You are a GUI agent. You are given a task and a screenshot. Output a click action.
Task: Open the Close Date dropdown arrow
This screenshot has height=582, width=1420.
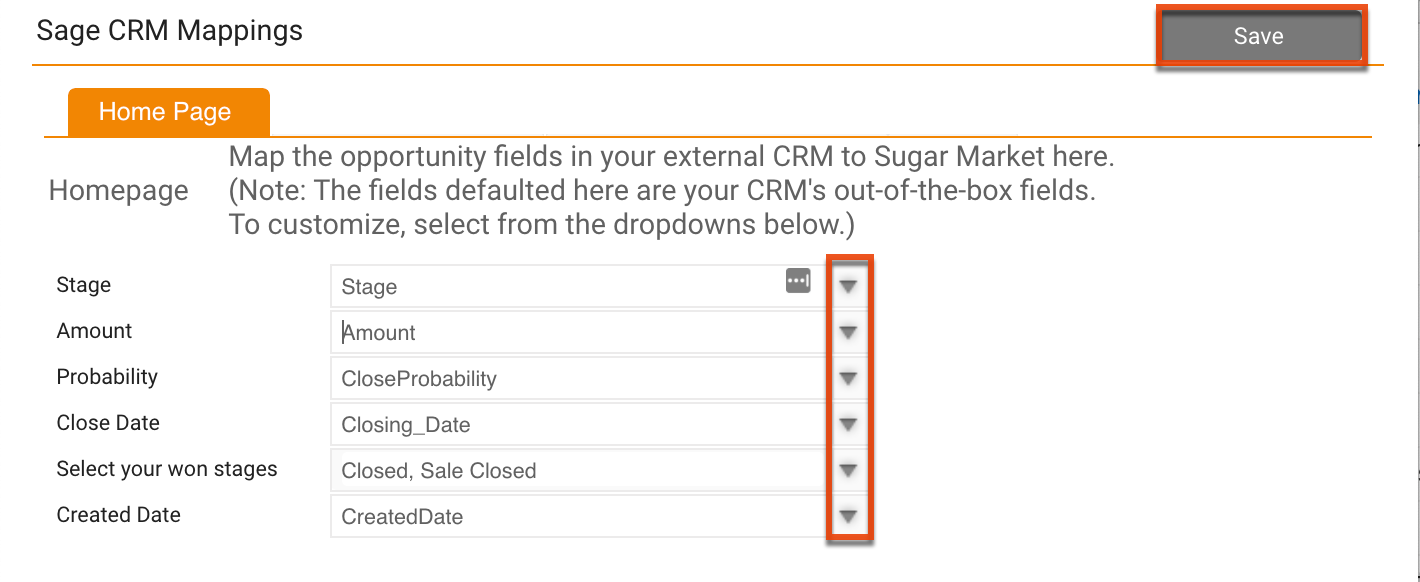point(849,424)
